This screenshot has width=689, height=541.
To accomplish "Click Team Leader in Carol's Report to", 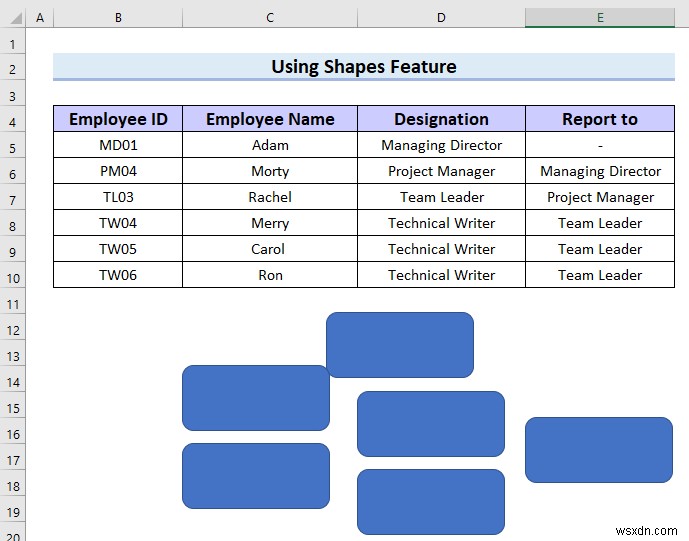I will click(600, 249).
